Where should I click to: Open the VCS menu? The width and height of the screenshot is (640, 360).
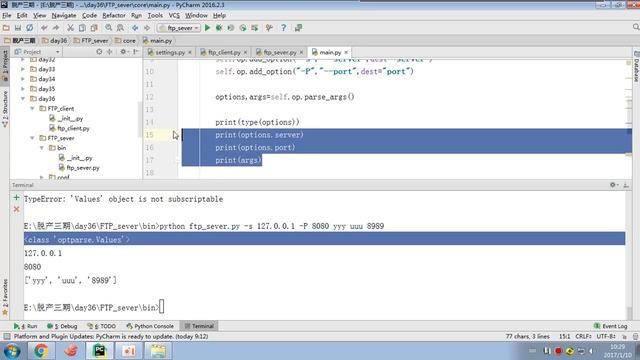(174, 16)
